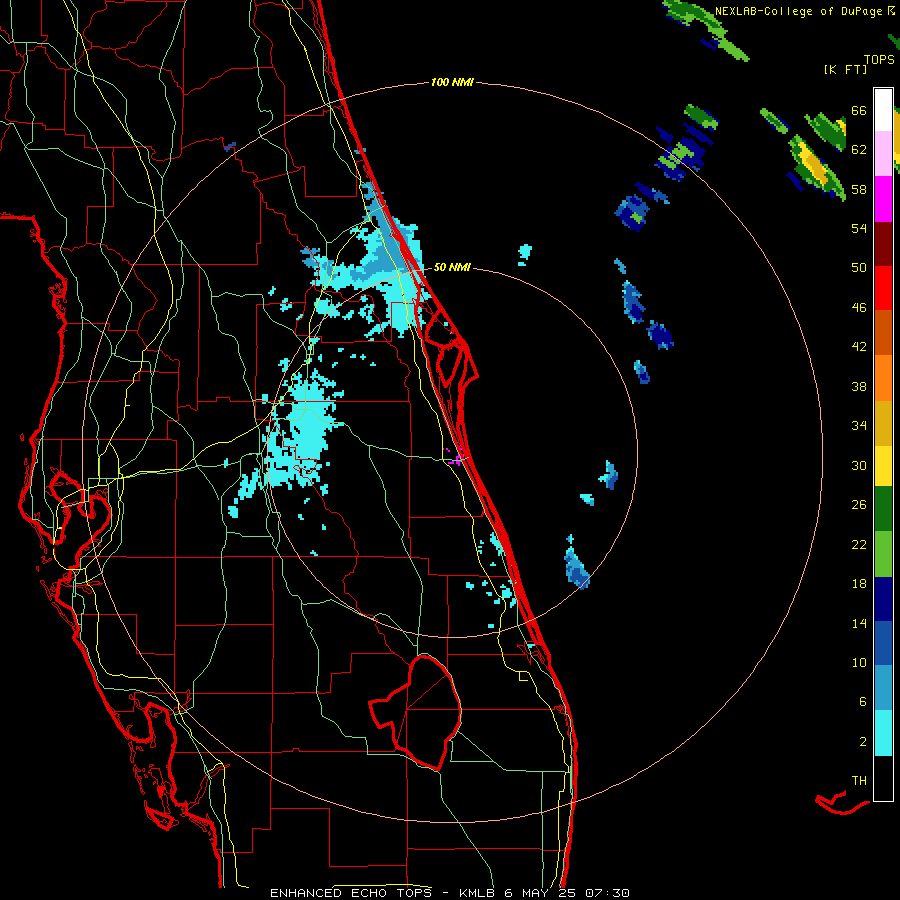This screenshot has width=900, height=900.
Task: Select the light green scale swatch
Action: click(883, 554)
